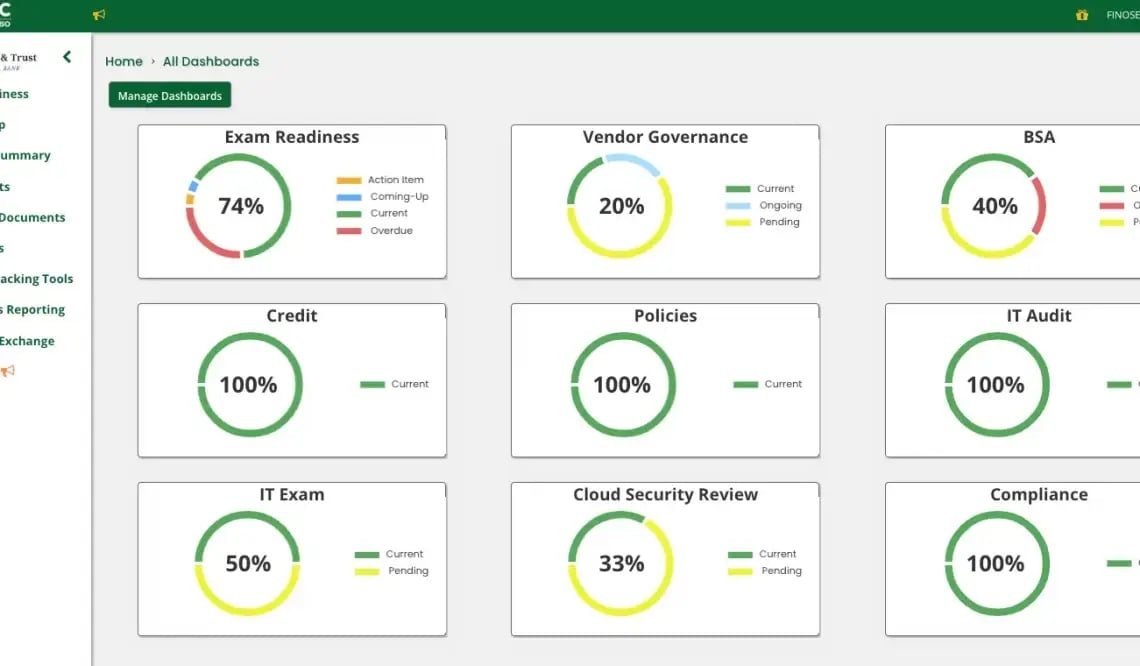
Task: Click the FINOSE link in top bar
Action: (1122, 15)
